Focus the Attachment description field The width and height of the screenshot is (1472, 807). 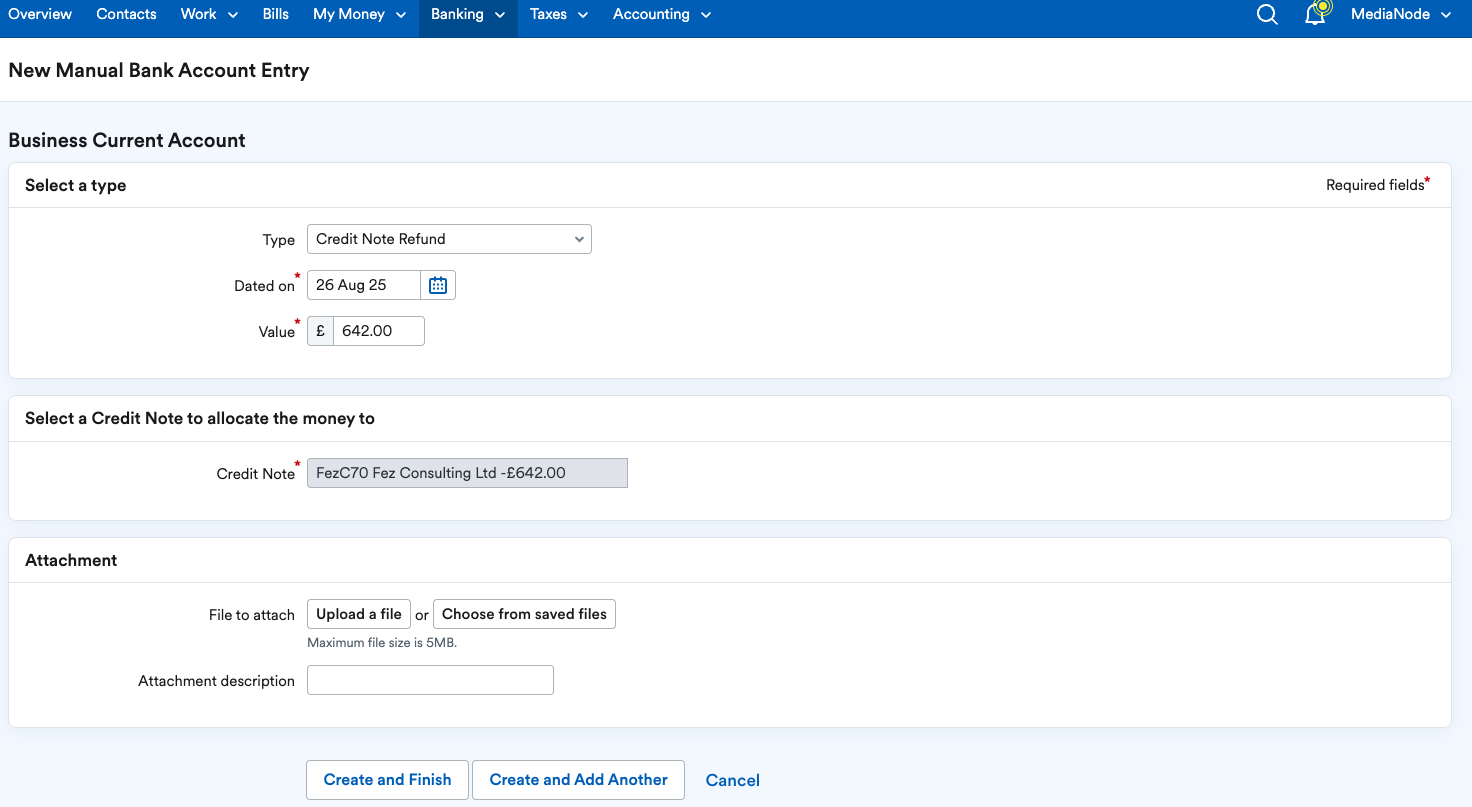pos(430,680)
